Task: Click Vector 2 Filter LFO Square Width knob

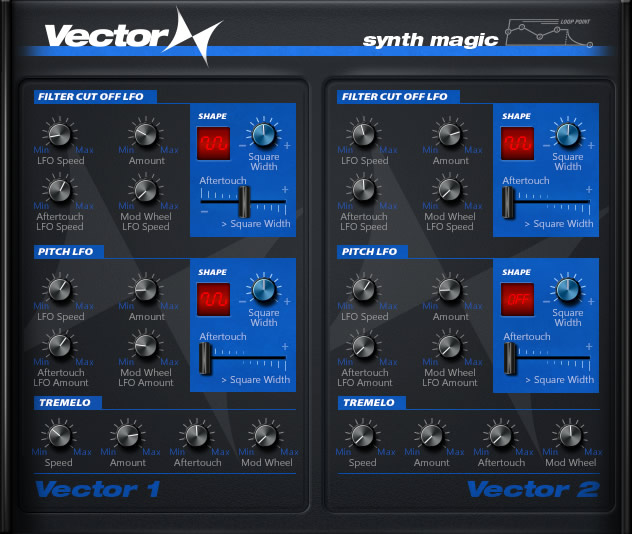Action: [x=568, y=135]
